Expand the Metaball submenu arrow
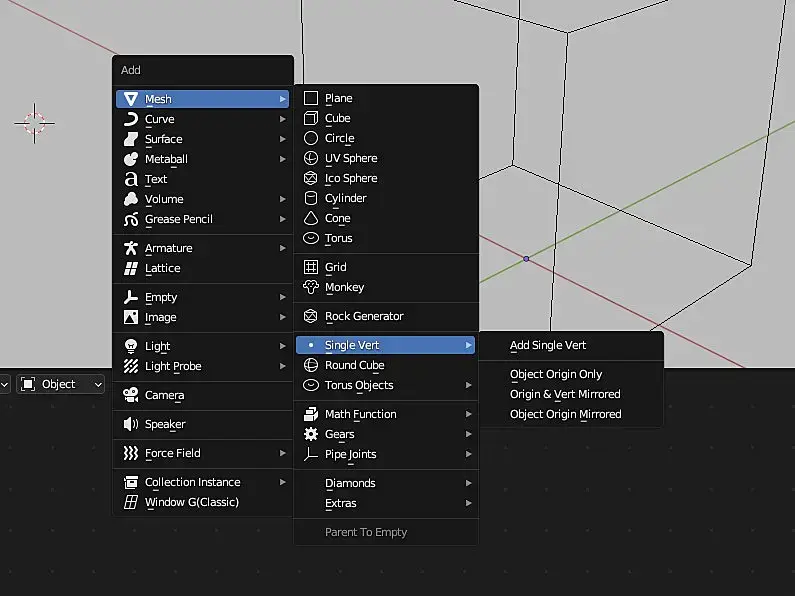Viewport: 795px width, 596px height. click(x=282, y=159)
